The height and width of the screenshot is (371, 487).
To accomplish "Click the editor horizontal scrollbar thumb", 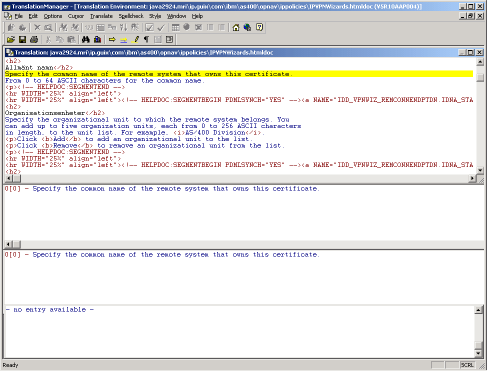I will (17, 179).
